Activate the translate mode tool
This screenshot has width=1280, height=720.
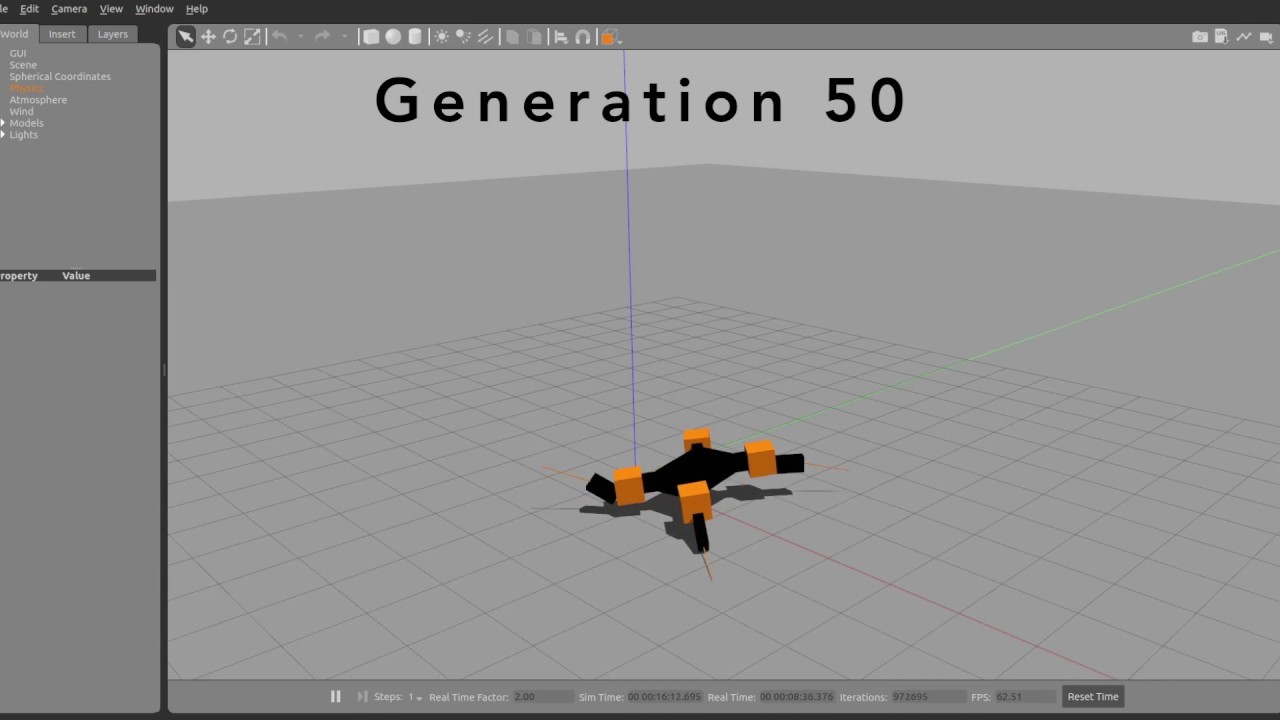(208, 37)
